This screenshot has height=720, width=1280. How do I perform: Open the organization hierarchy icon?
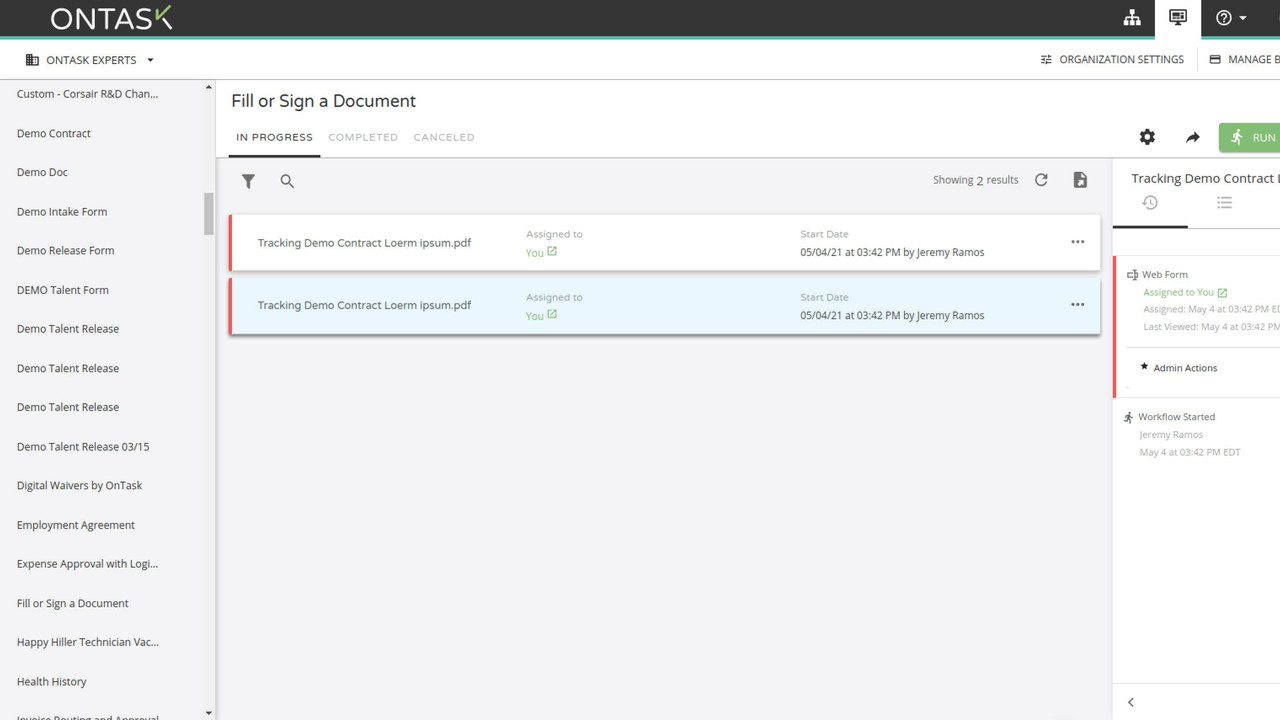point(1132,18)
